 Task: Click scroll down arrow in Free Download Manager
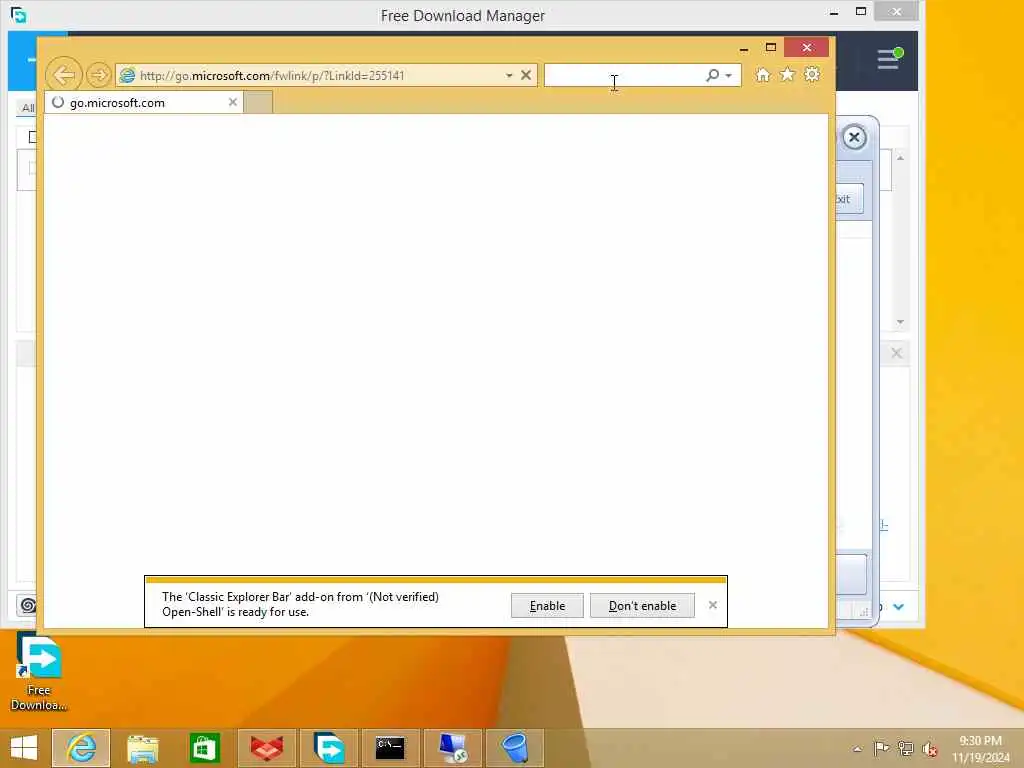click(901, 322)
